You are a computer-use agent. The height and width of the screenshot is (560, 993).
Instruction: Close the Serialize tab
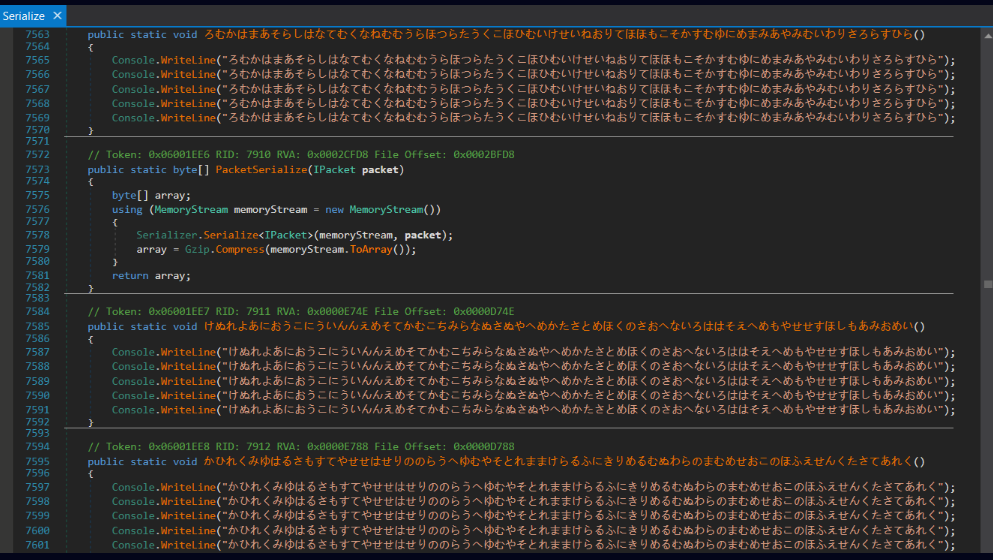(58, 16)
